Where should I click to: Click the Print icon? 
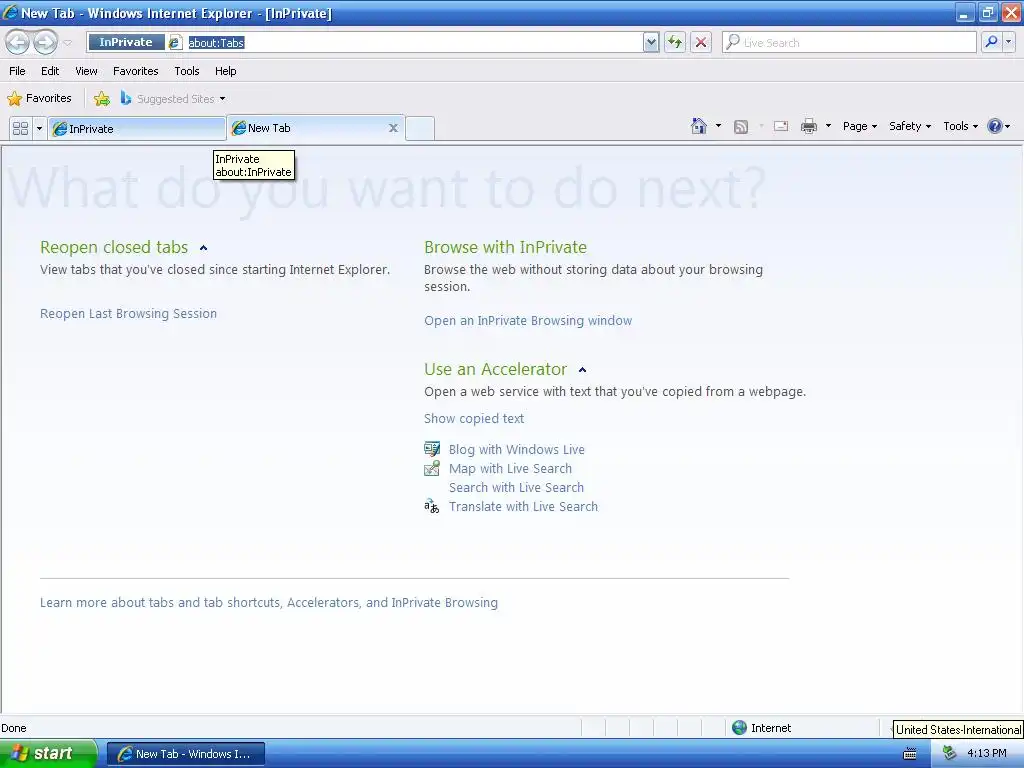coord(808,126)
